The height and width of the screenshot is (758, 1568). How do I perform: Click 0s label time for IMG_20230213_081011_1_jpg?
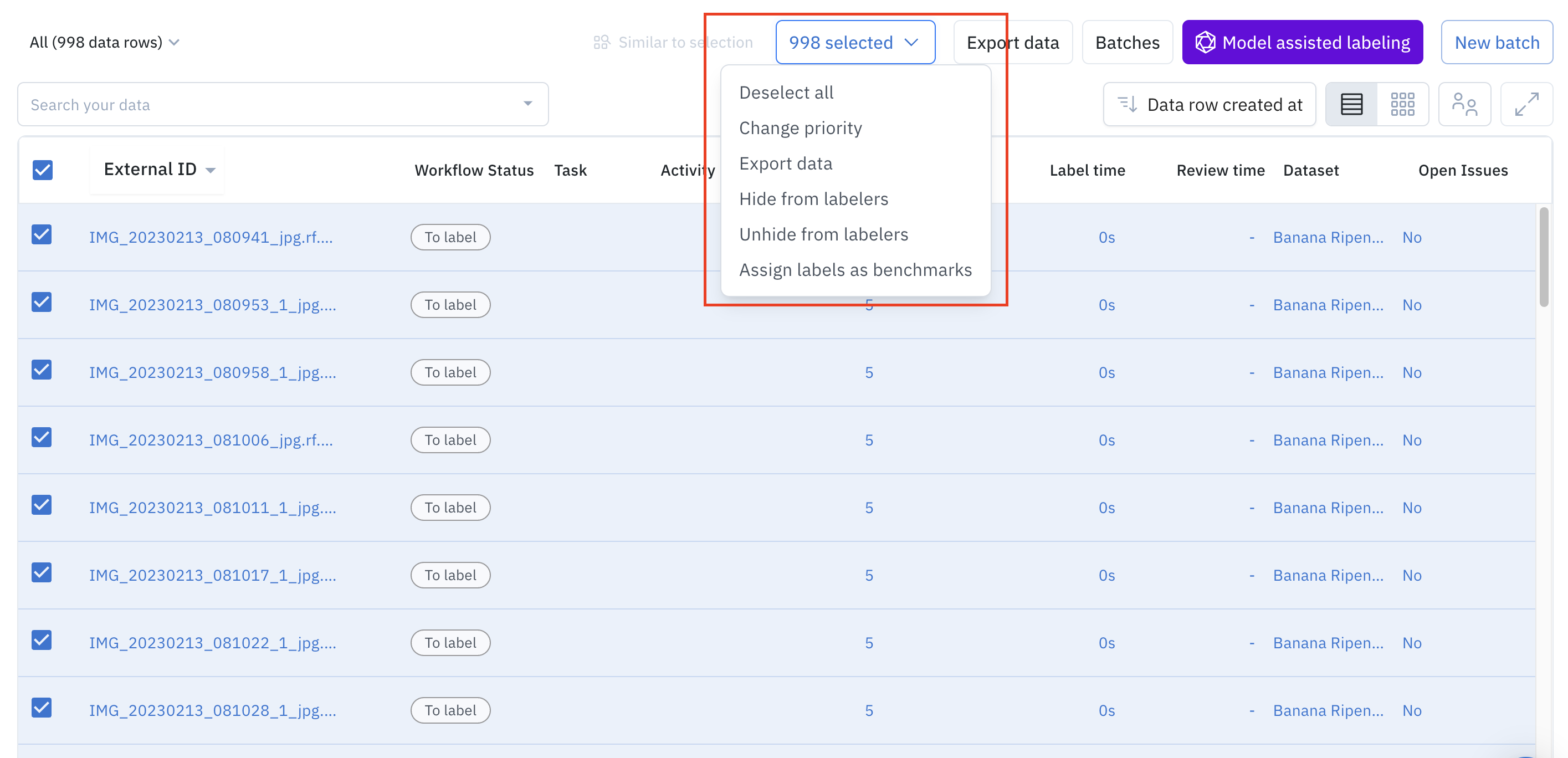(1106, 507)
